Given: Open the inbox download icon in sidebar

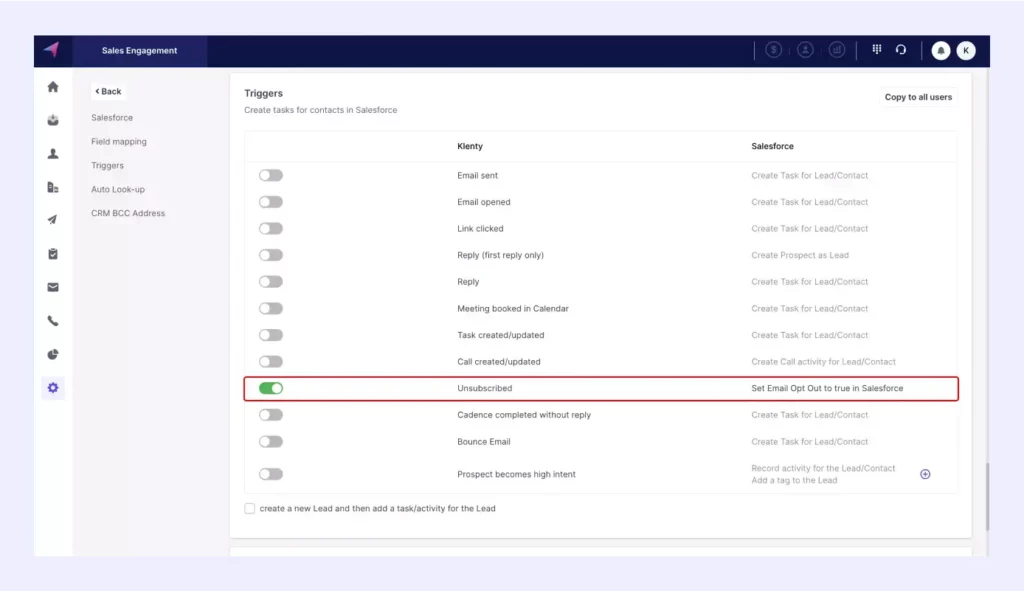Looking at the screenshot, I should pyautogui.click(x=53, y=120).
